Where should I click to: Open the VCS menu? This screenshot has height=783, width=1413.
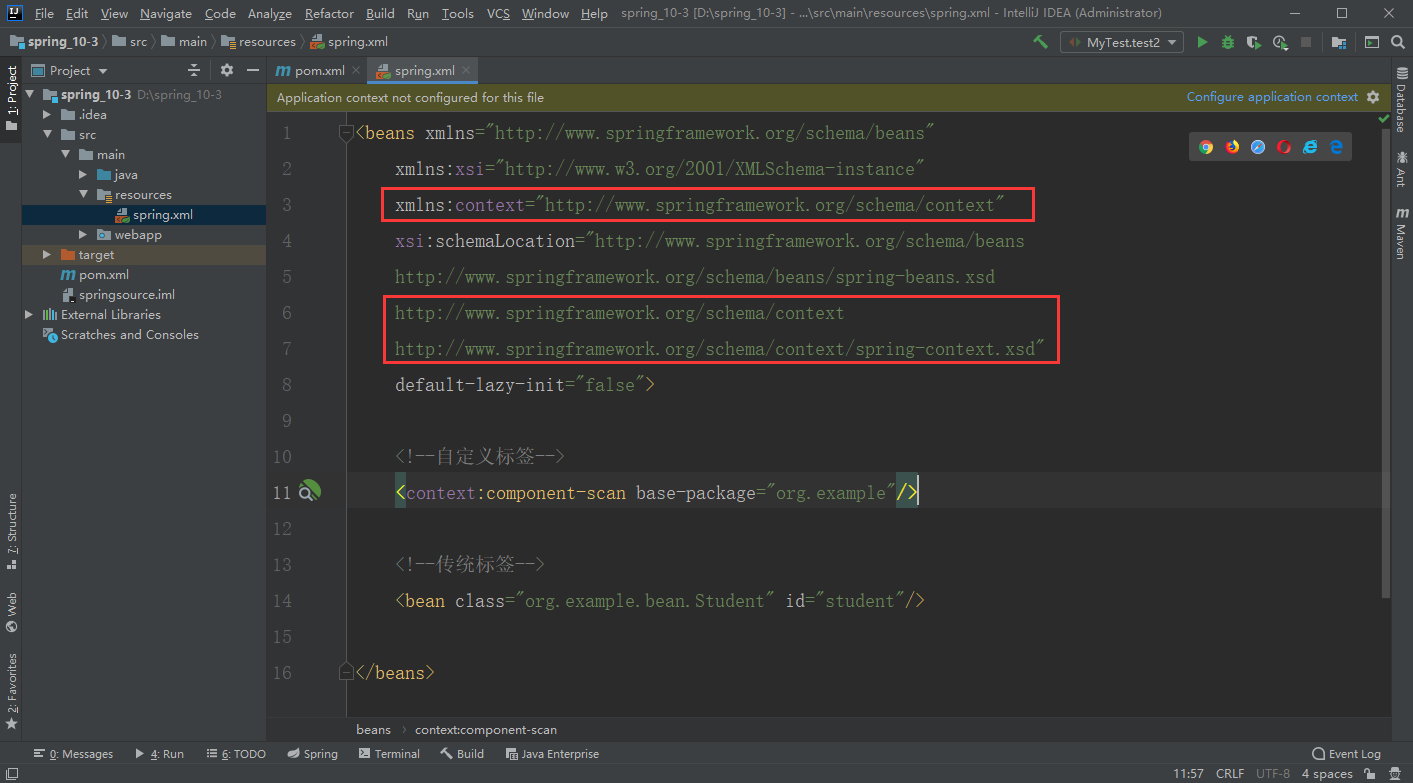498,13
